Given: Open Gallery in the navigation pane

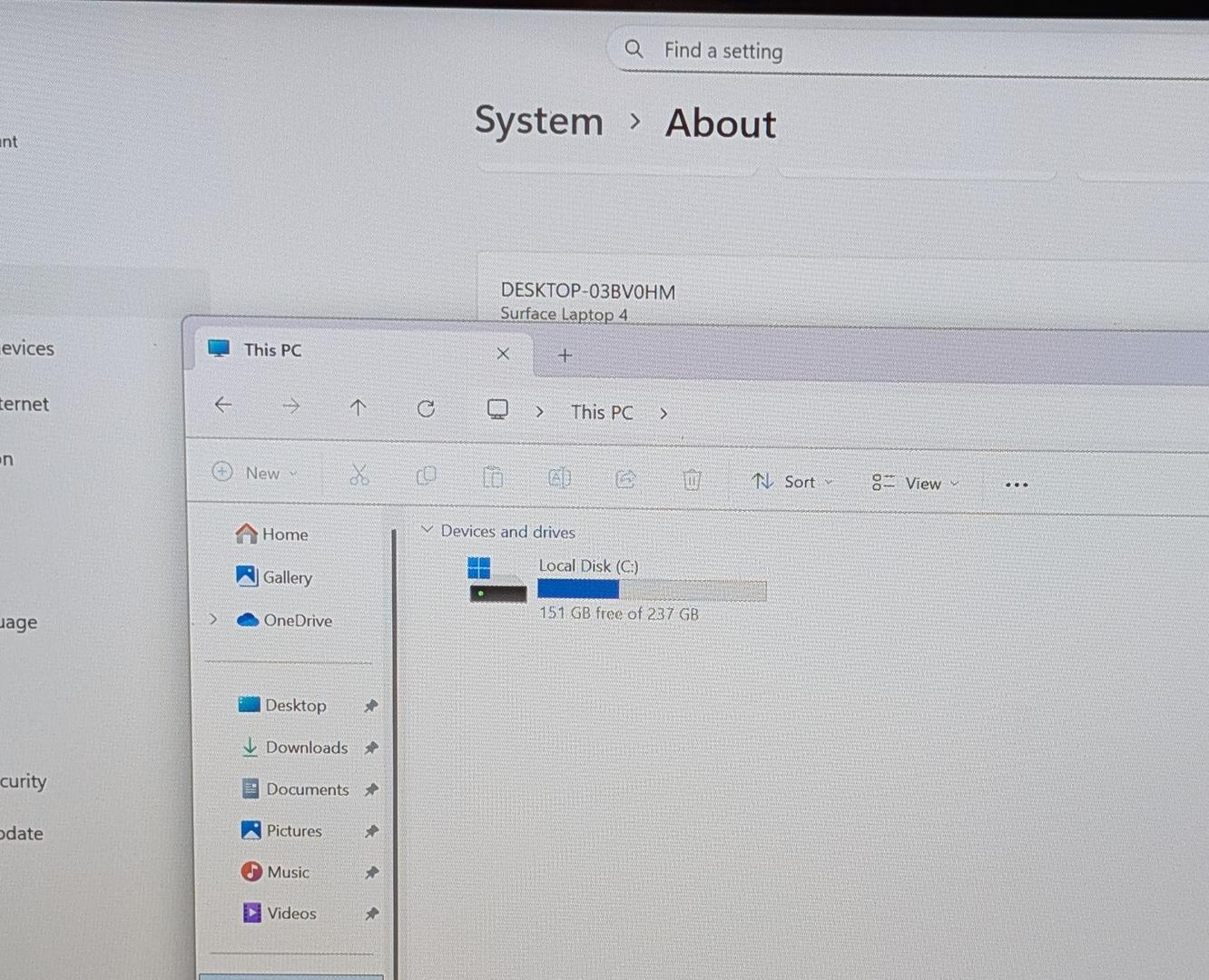Looking at the screenshot, I should [273, 576].
